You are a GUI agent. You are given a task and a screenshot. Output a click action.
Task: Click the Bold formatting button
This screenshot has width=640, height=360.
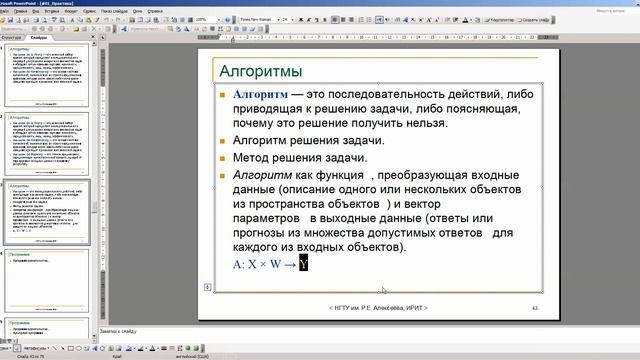pos(301,20)
